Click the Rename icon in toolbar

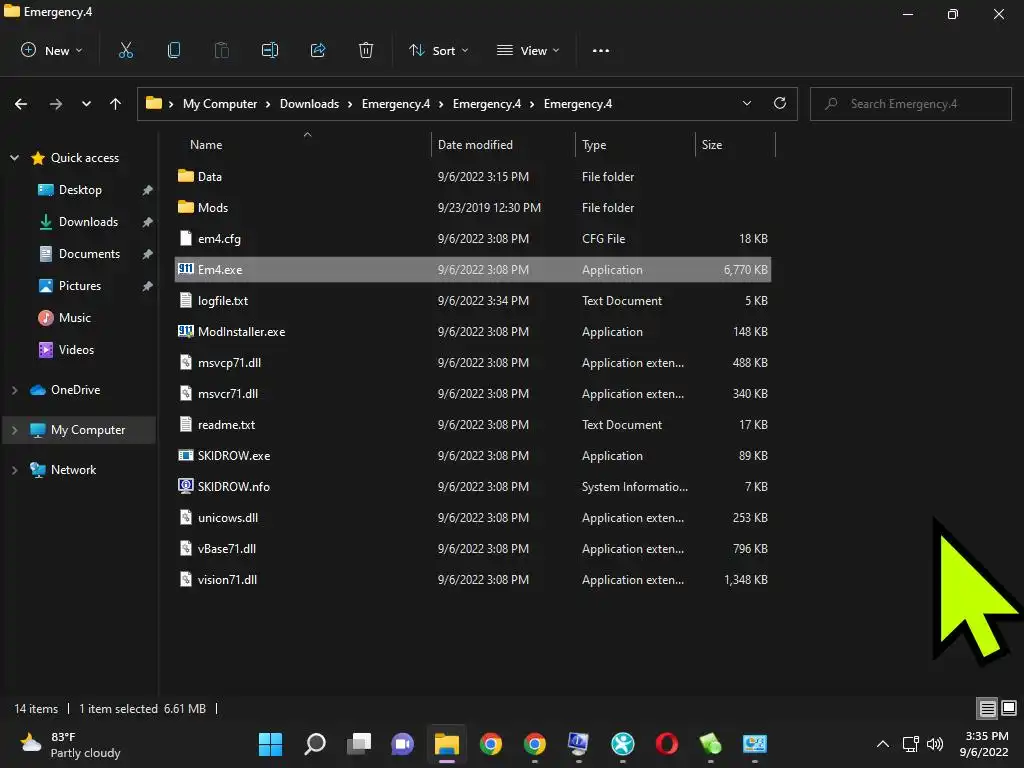(270, 50)
